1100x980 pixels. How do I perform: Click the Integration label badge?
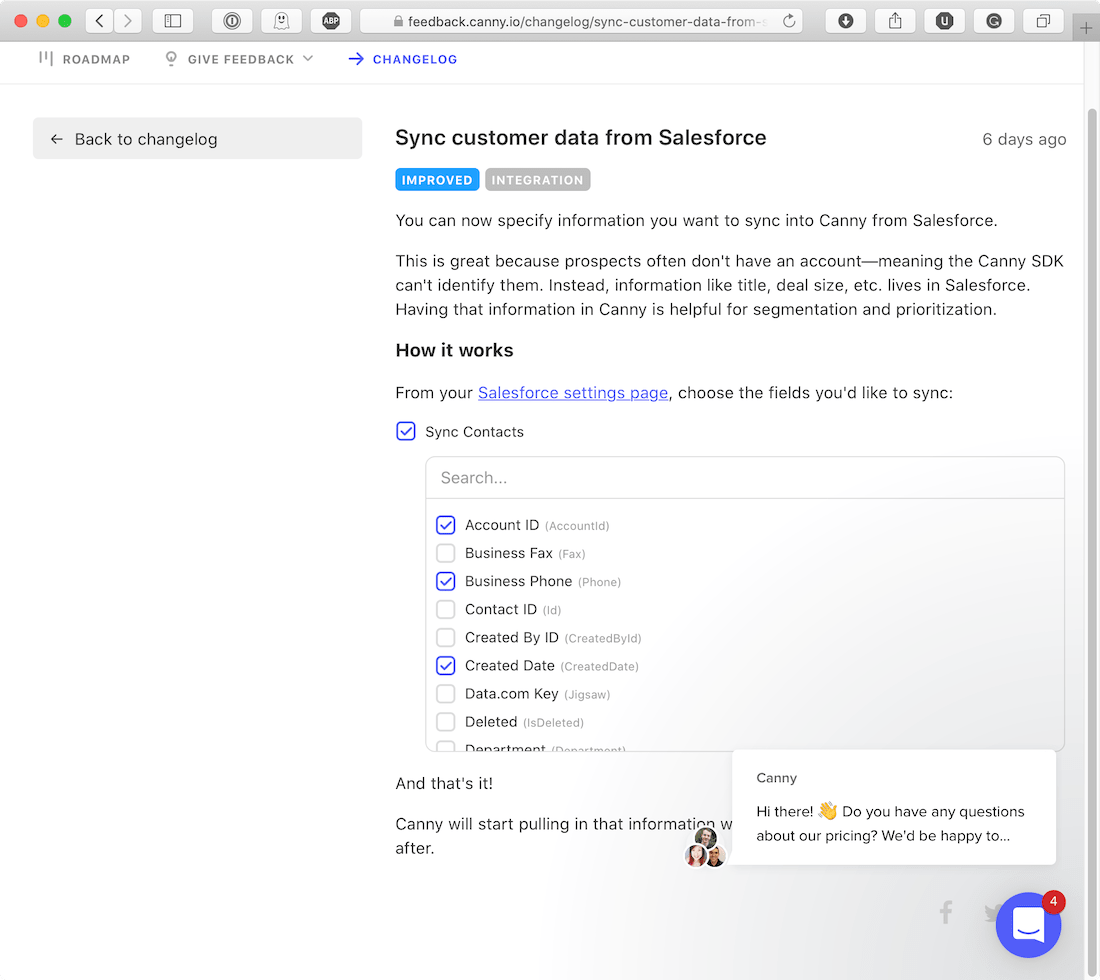[x=537, y=180]
